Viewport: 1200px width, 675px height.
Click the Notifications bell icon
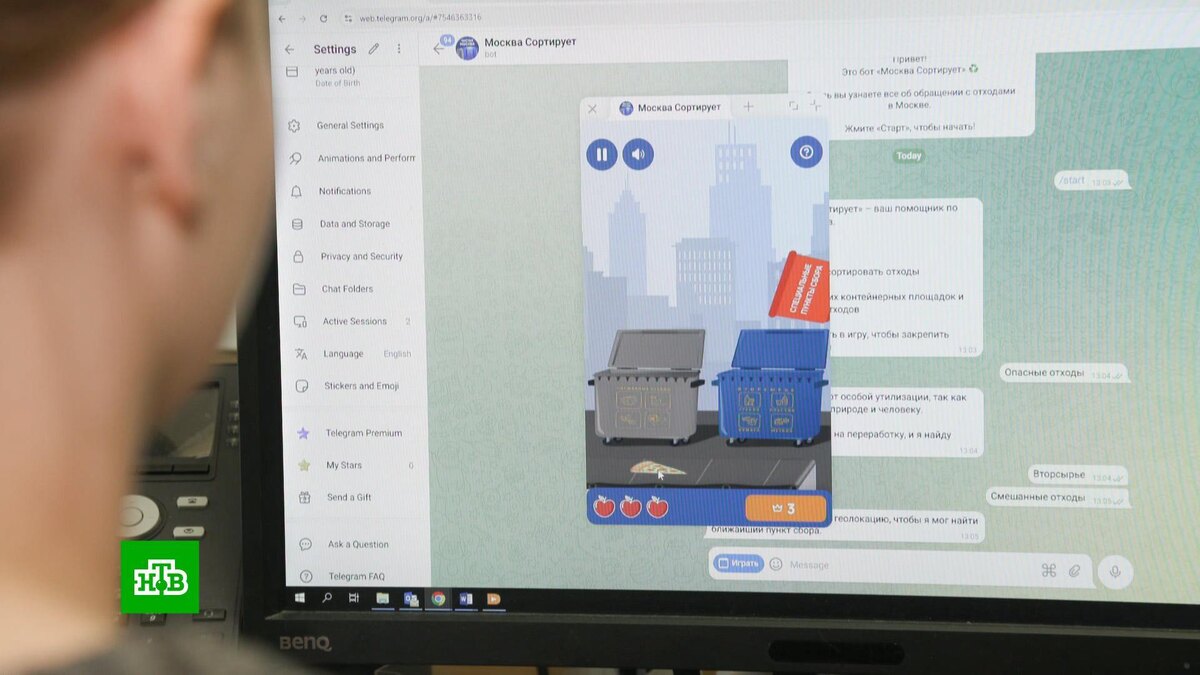(296, 191)
